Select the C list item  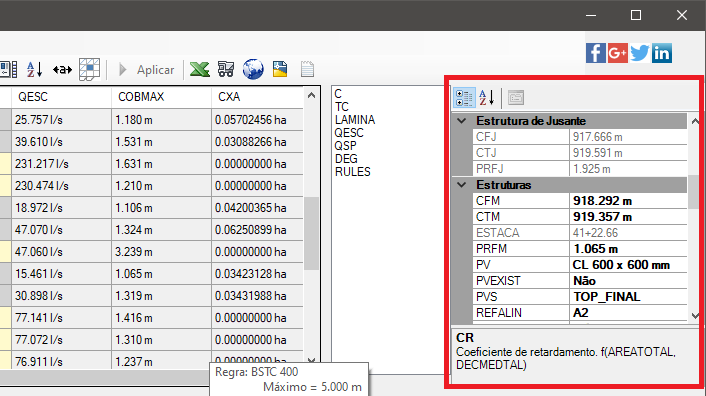[x=338, y=94]
